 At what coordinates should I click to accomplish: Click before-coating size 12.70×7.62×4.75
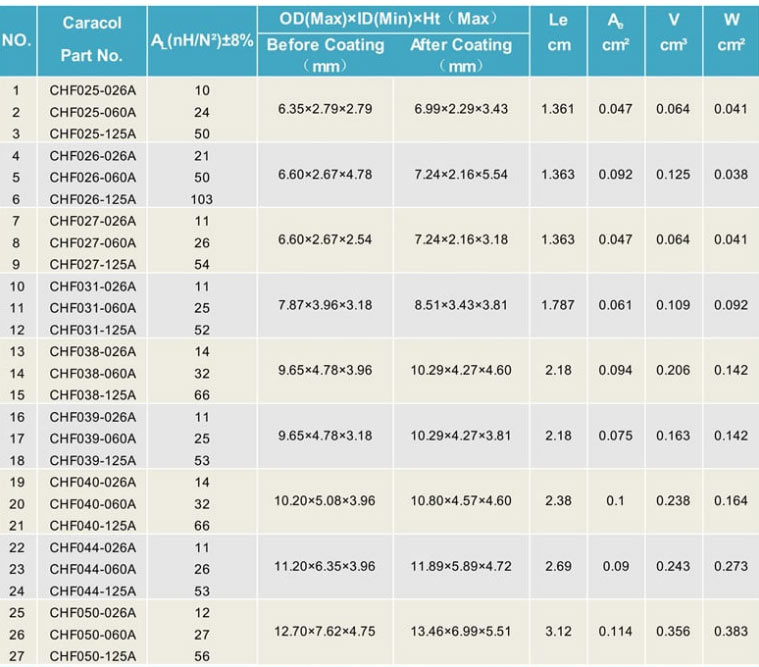pos(325,632)
